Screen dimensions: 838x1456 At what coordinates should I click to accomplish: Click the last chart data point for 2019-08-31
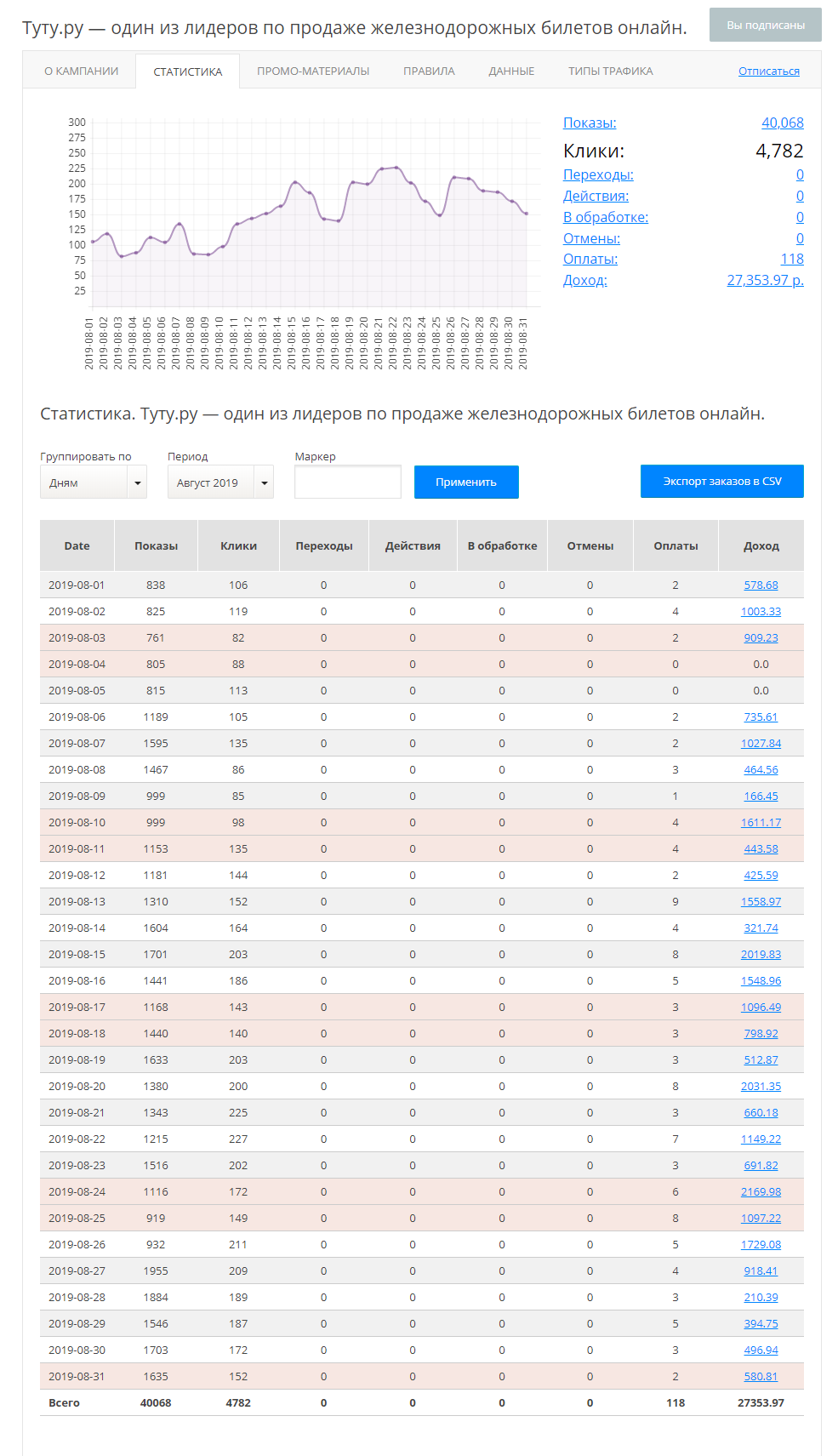point(527,214)
